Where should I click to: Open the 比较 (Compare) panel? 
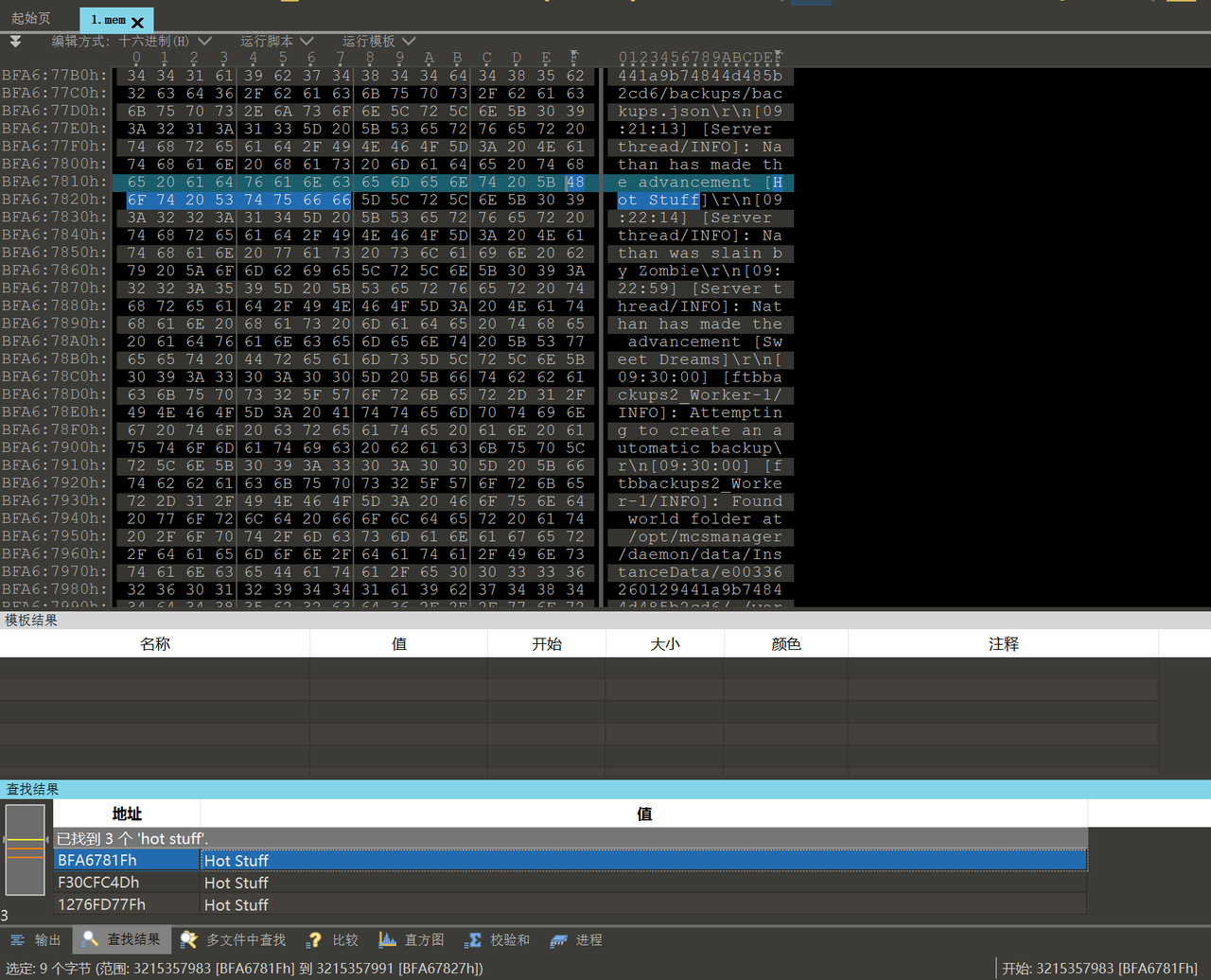[x=334, y=939]
